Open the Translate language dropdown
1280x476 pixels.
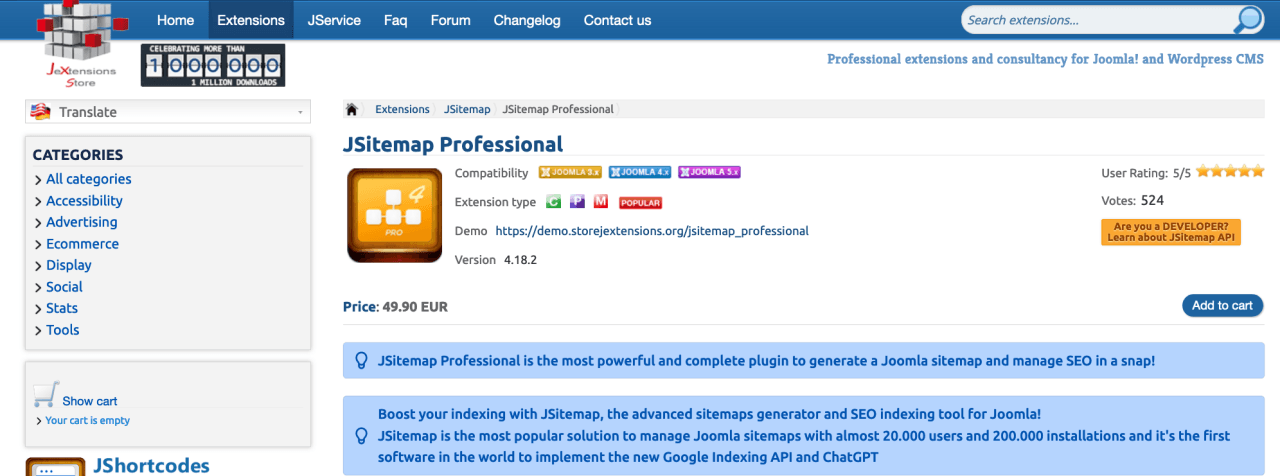click(167, 112)
